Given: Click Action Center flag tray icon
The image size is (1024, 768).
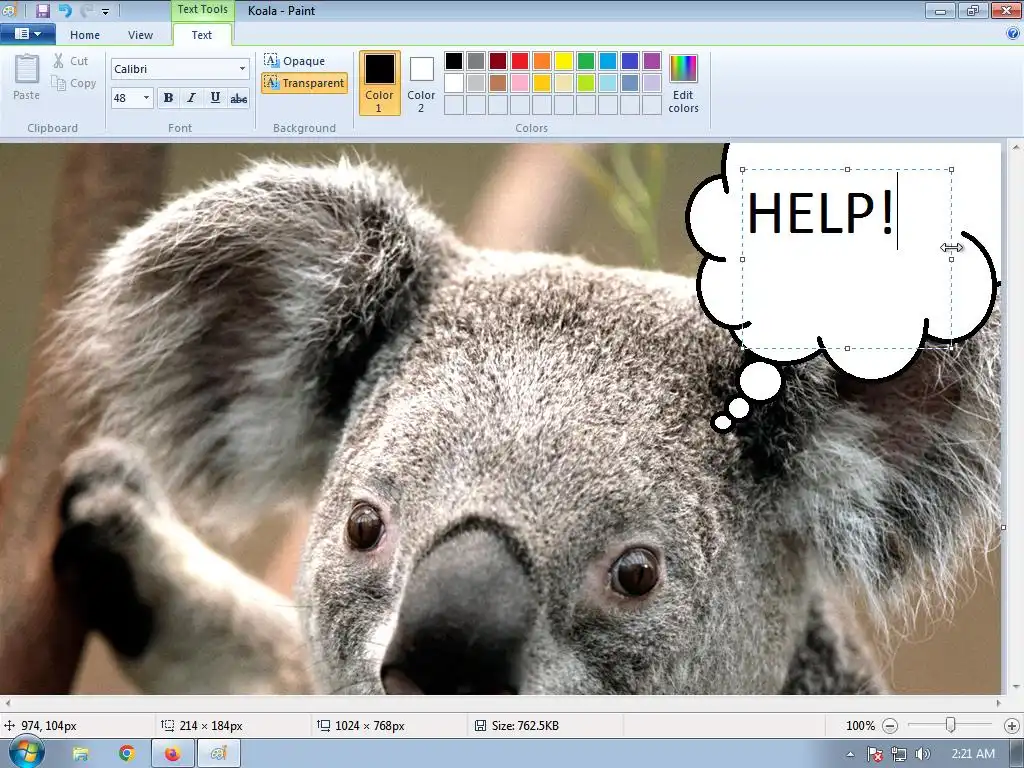Looking at the screenshot, I should point(875,754).
